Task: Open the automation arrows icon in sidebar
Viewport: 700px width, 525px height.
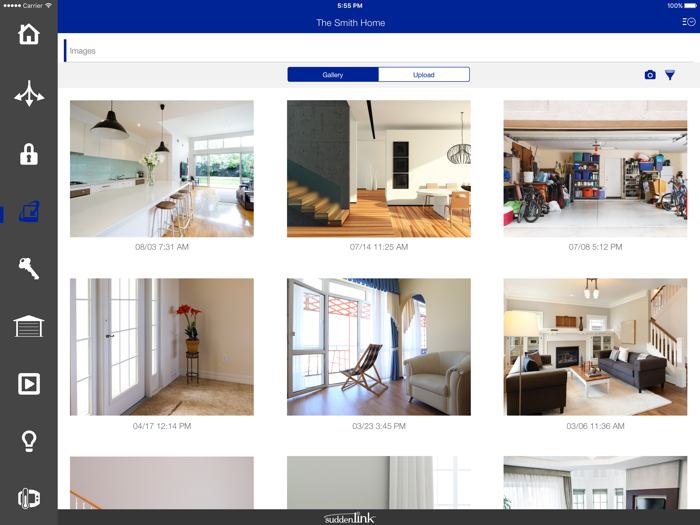Action: click(29, 93)
